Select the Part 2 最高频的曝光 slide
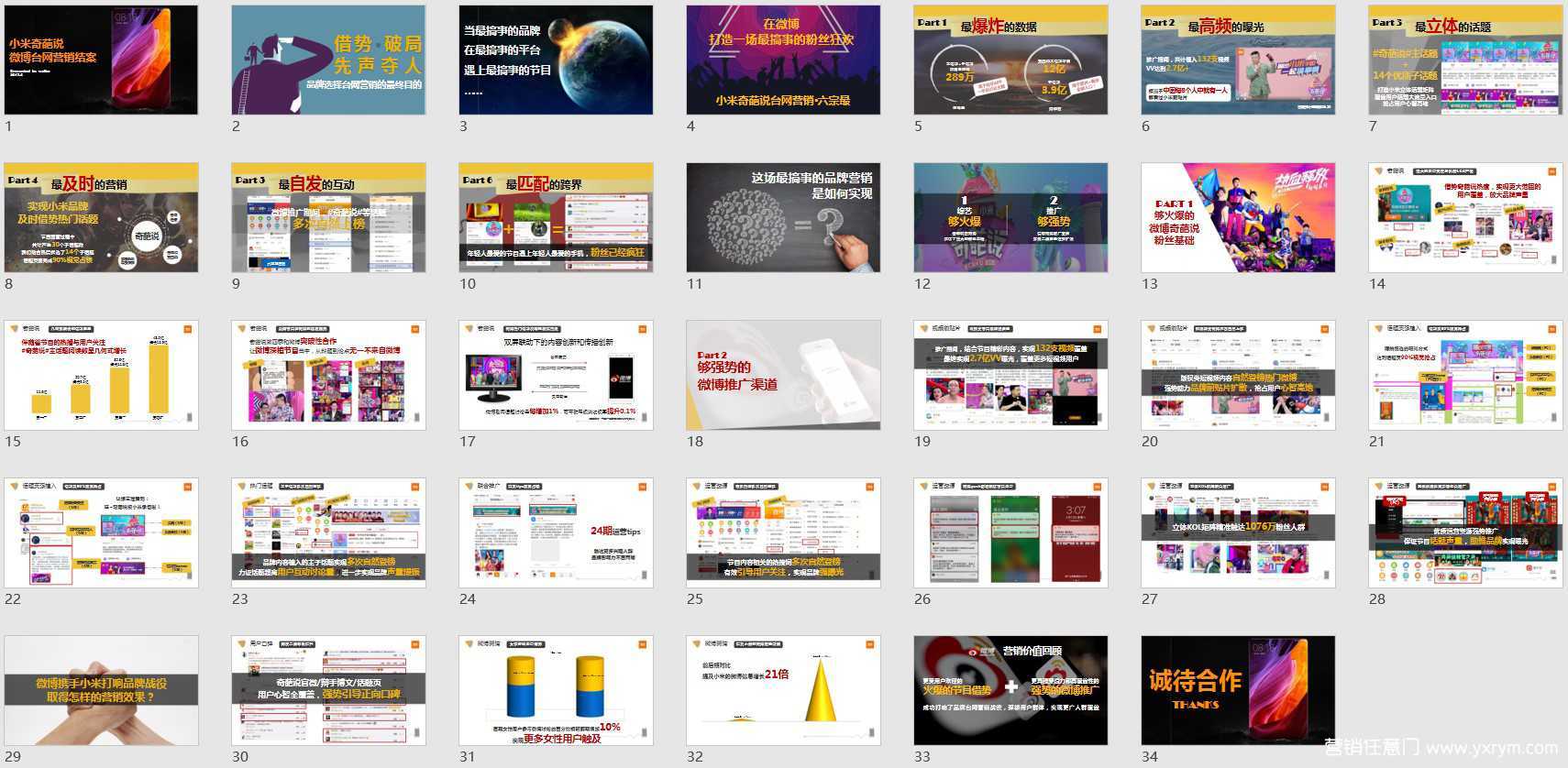 pos(1238,60)
